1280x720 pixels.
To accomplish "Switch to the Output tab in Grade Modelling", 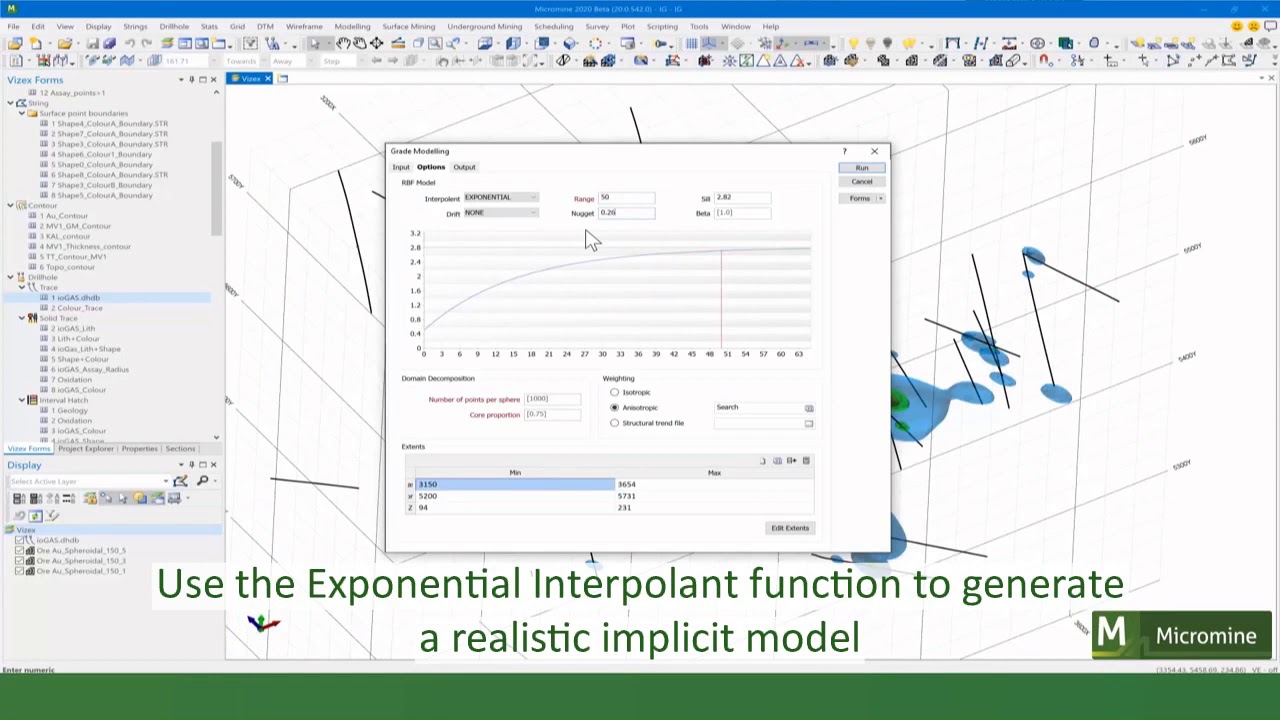I will [464, 167].
